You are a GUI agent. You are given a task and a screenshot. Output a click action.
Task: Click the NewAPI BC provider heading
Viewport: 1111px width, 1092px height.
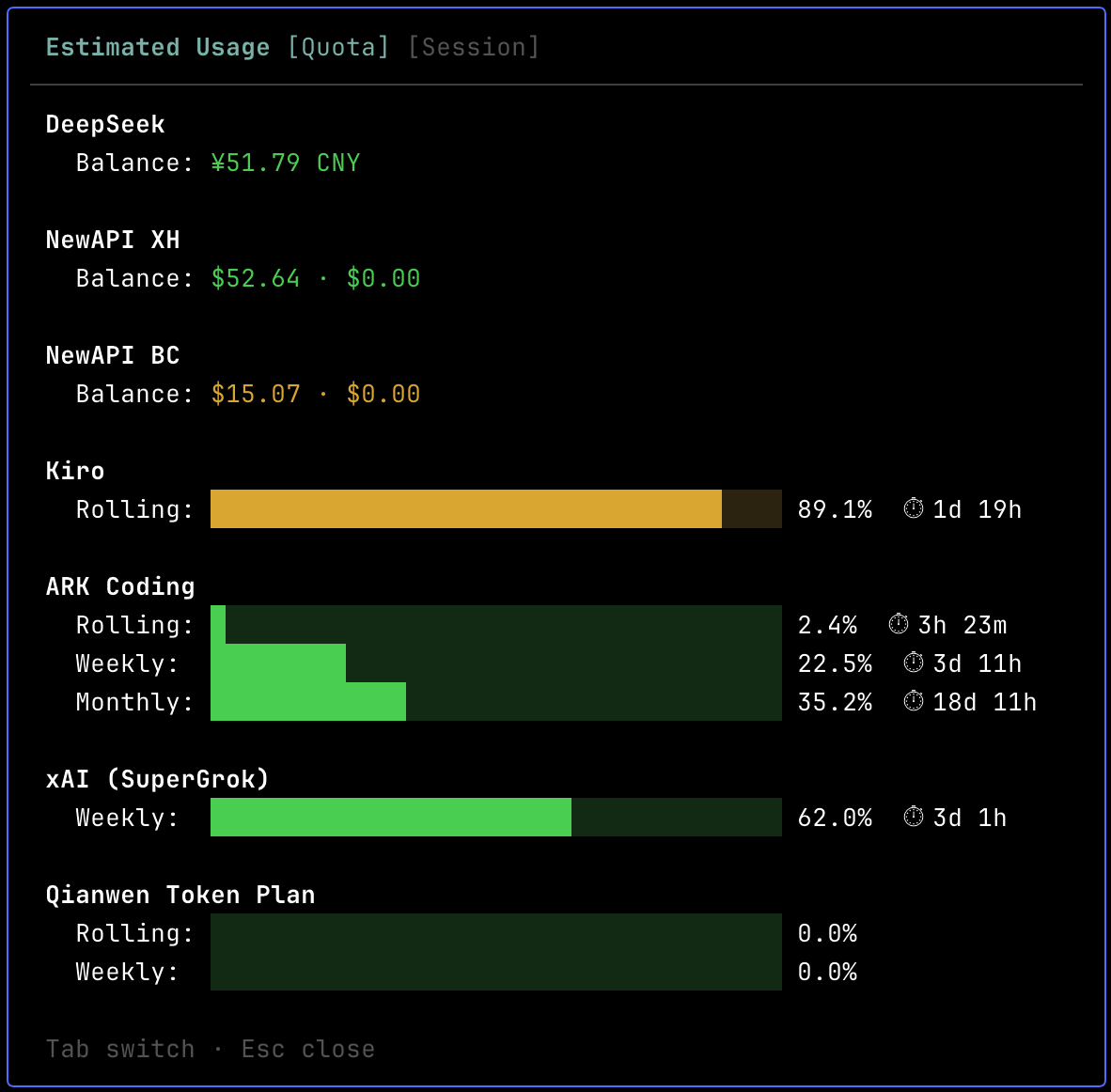pos(113,356)
